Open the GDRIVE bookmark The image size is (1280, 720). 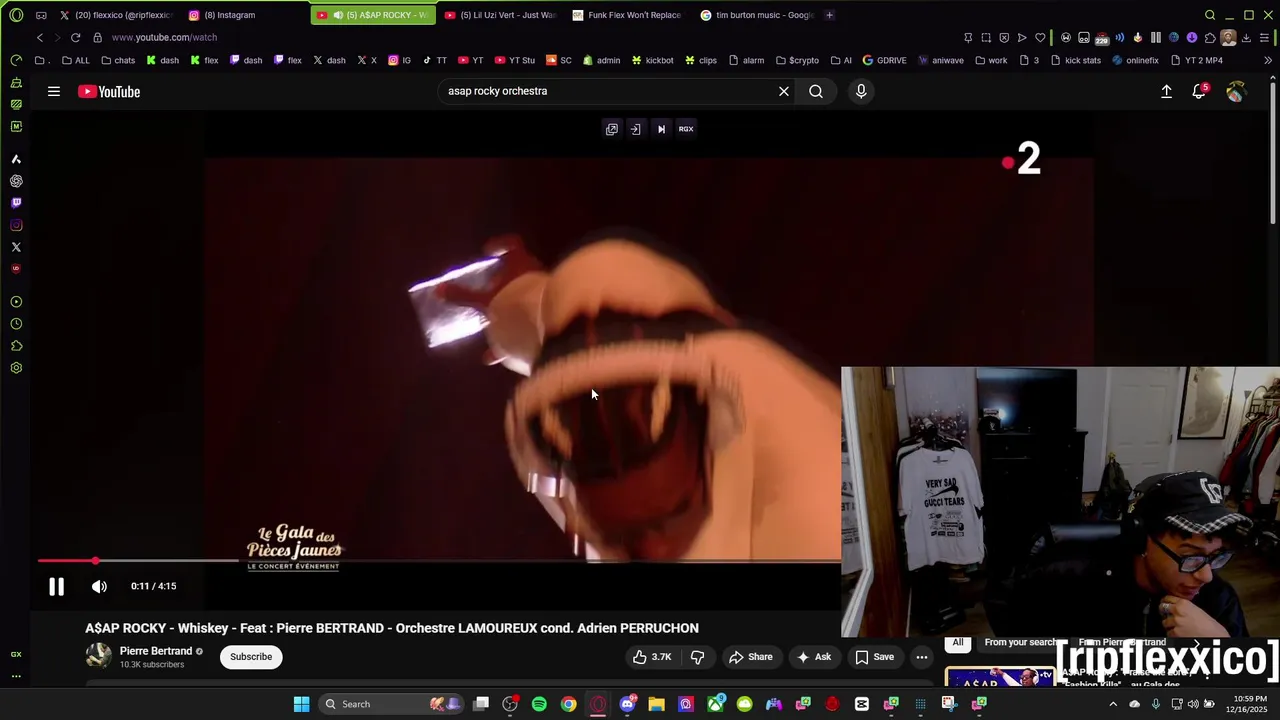[x=884, y=60]
